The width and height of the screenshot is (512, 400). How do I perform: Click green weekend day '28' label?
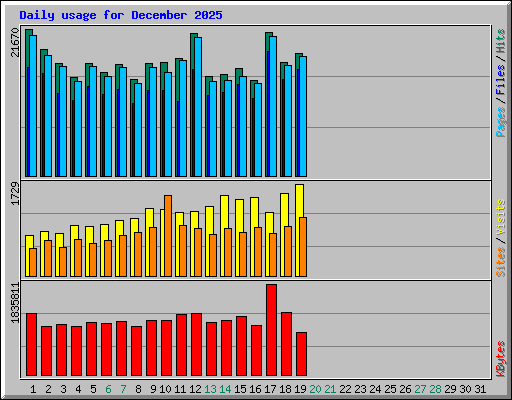pyautogui.click(x=435, y=389)
